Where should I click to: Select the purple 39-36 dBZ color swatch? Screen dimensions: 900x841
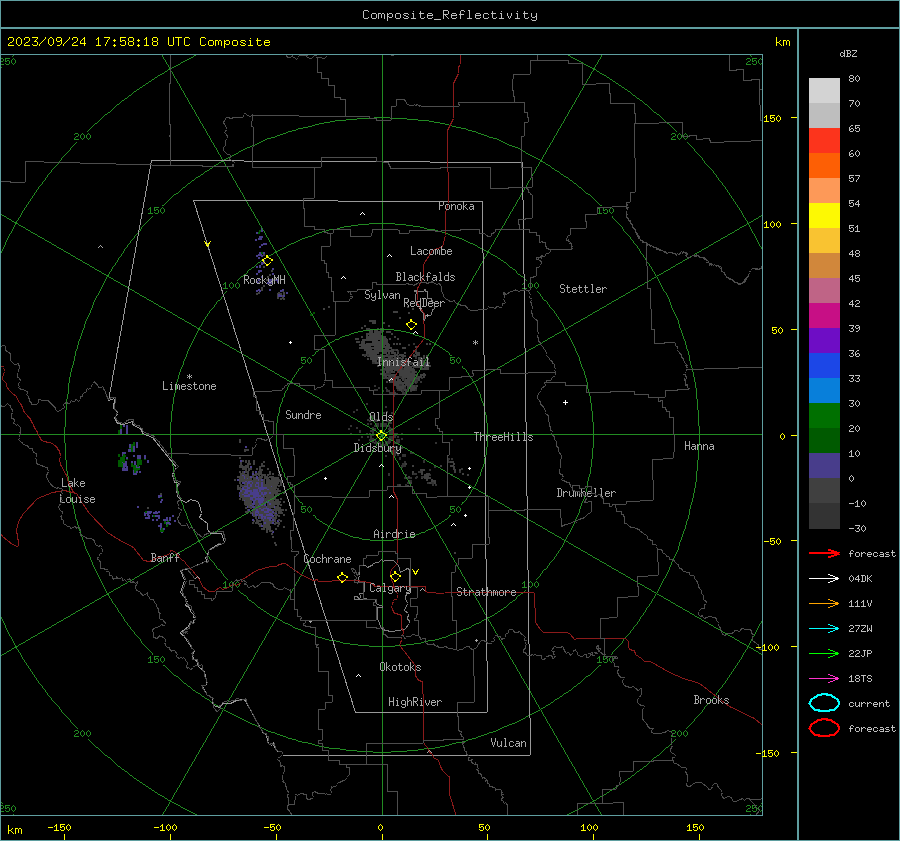[824, 341]
